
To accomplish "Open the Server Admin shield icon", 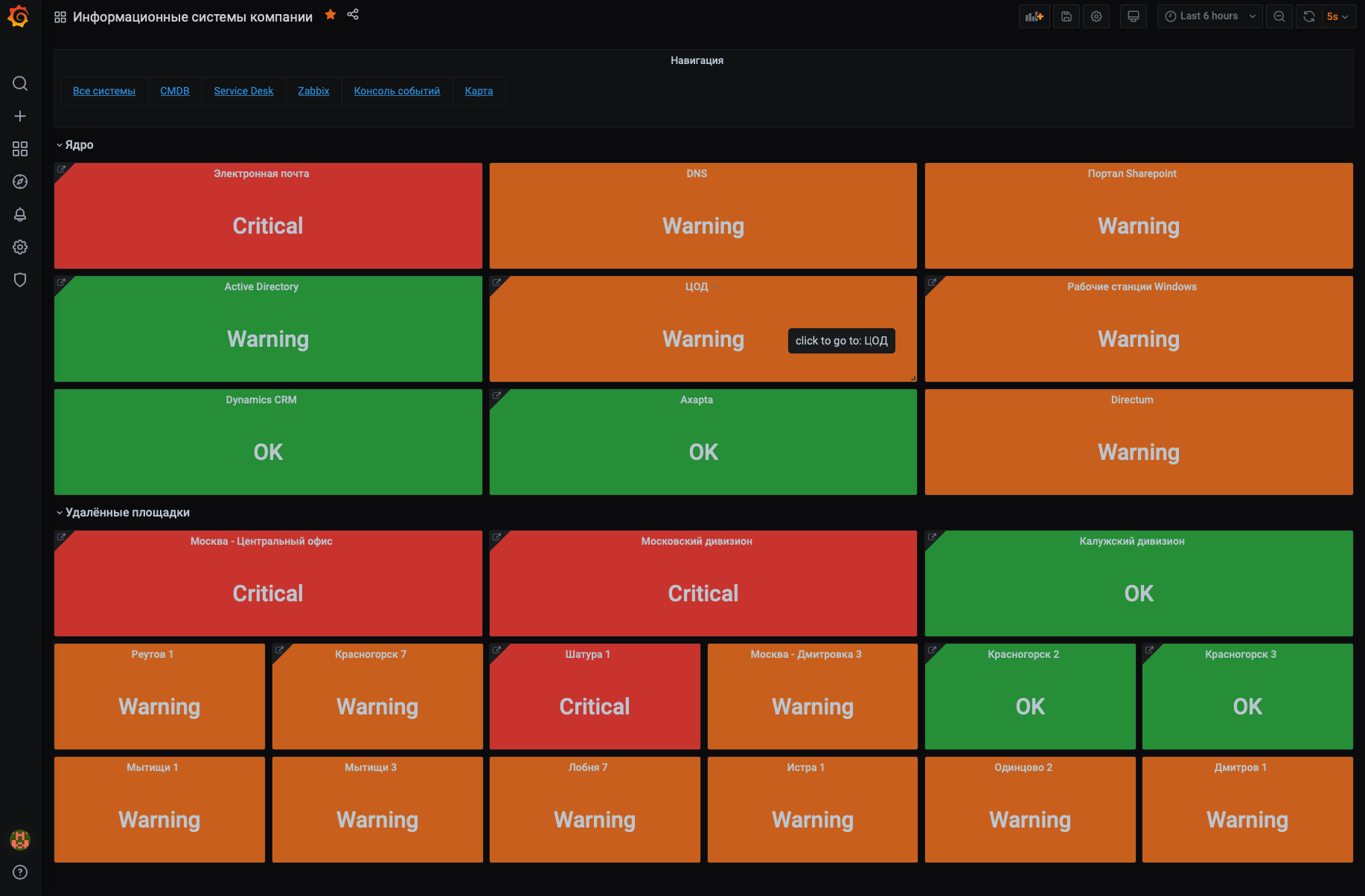I will pos(20,280).
